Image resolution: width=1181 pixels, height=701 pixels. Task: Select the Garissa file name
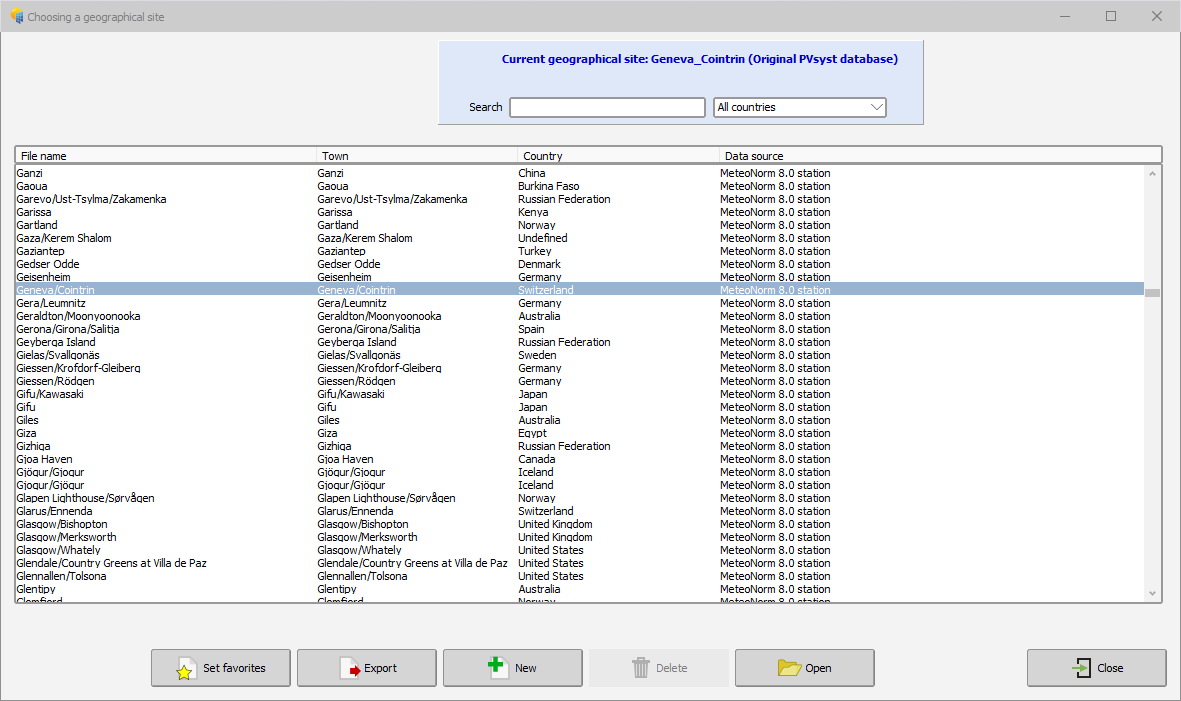pyautogui.click(x=34, y=212)
